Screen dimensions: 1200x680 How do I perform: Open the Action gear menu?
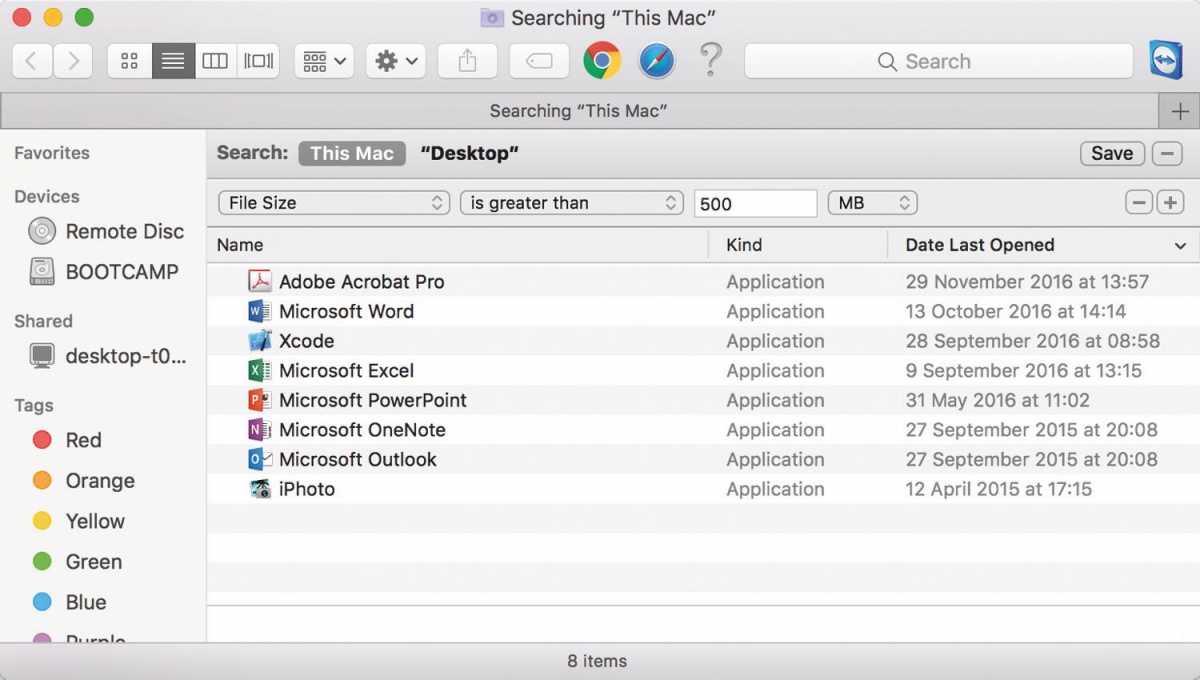pyautogui.click(x=396, y=61)
